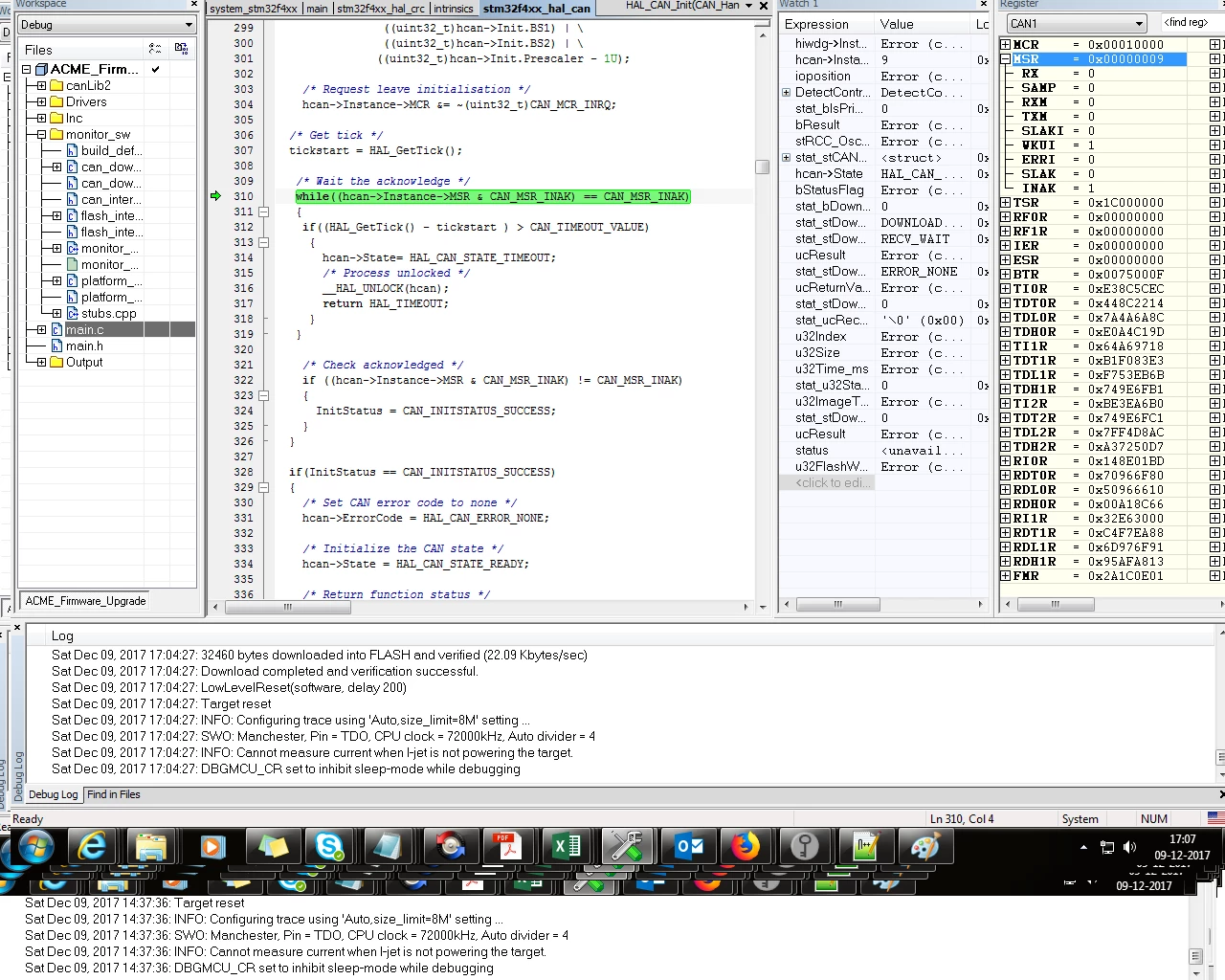This screenshot has height=980, width=1225.
Task: Open the key icon app on taskbar
Action: 805,847
